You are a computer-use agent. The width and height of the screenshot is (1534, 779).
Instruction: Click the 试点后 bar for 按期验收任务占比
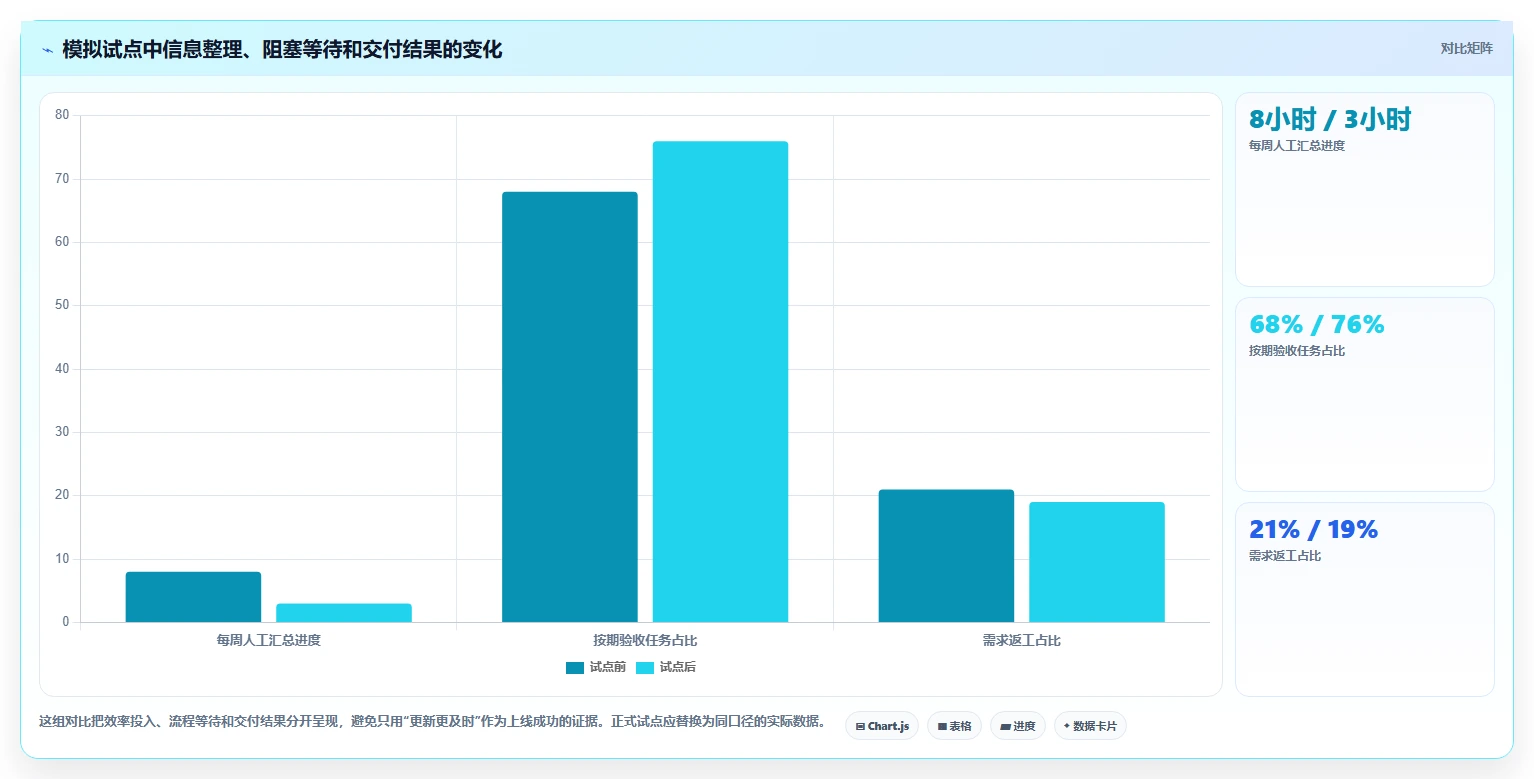pyautogui.click(x=720, y=382)
